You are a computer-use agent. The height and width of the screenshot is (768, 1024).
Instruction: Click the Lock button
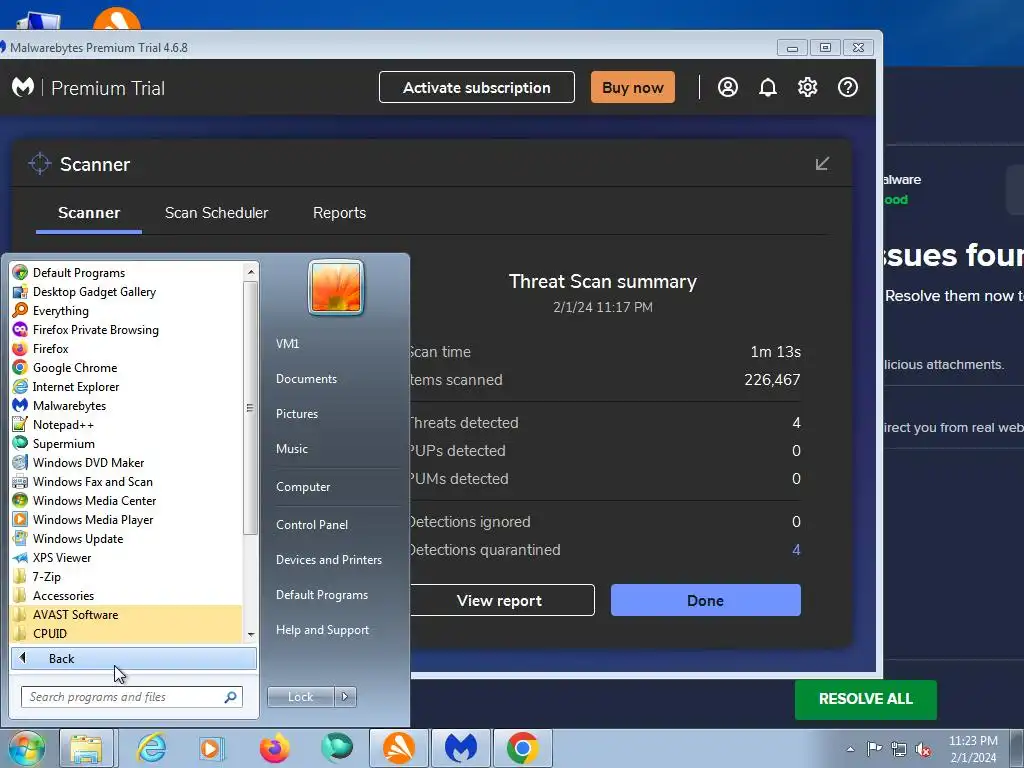coord(300,696)
